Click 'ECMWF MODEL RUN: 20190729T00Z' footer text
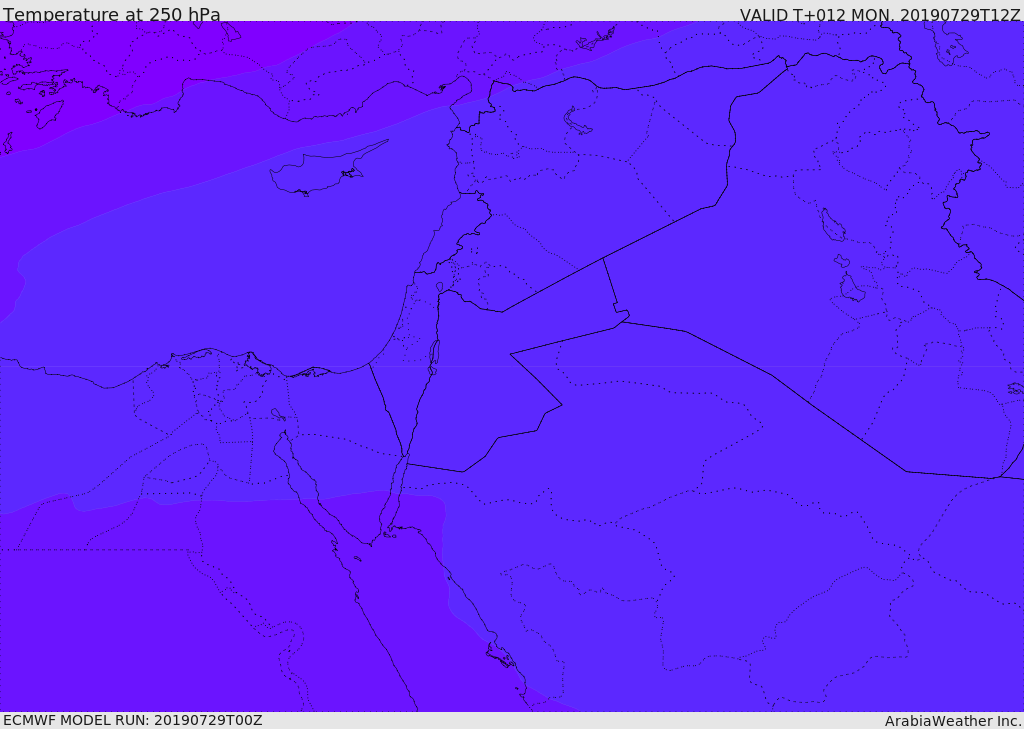The width and height of the screenshot is (1024, 729). click(x=133, y=720)
